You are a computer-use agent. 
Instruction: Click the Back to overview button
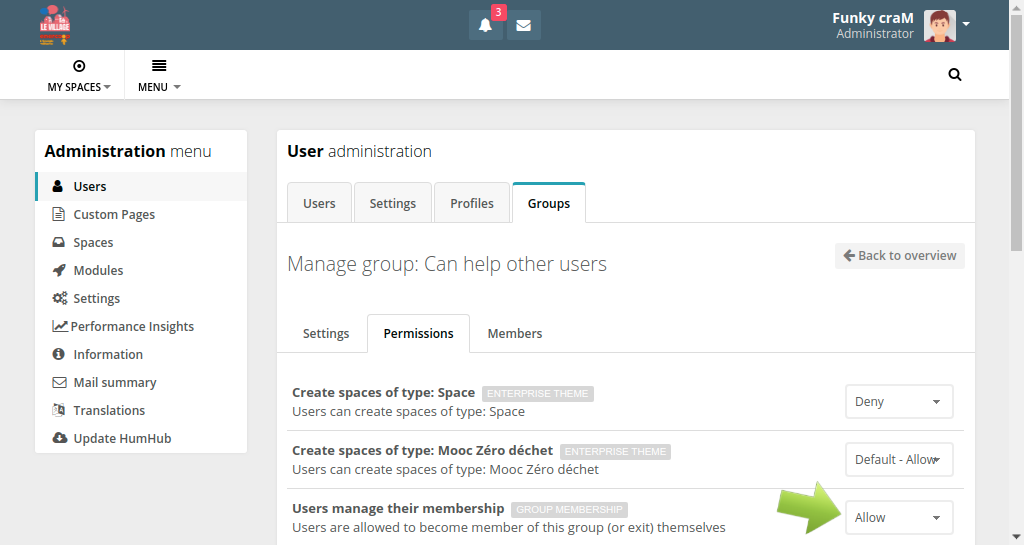pyautogui.click(x=899, y=256)
